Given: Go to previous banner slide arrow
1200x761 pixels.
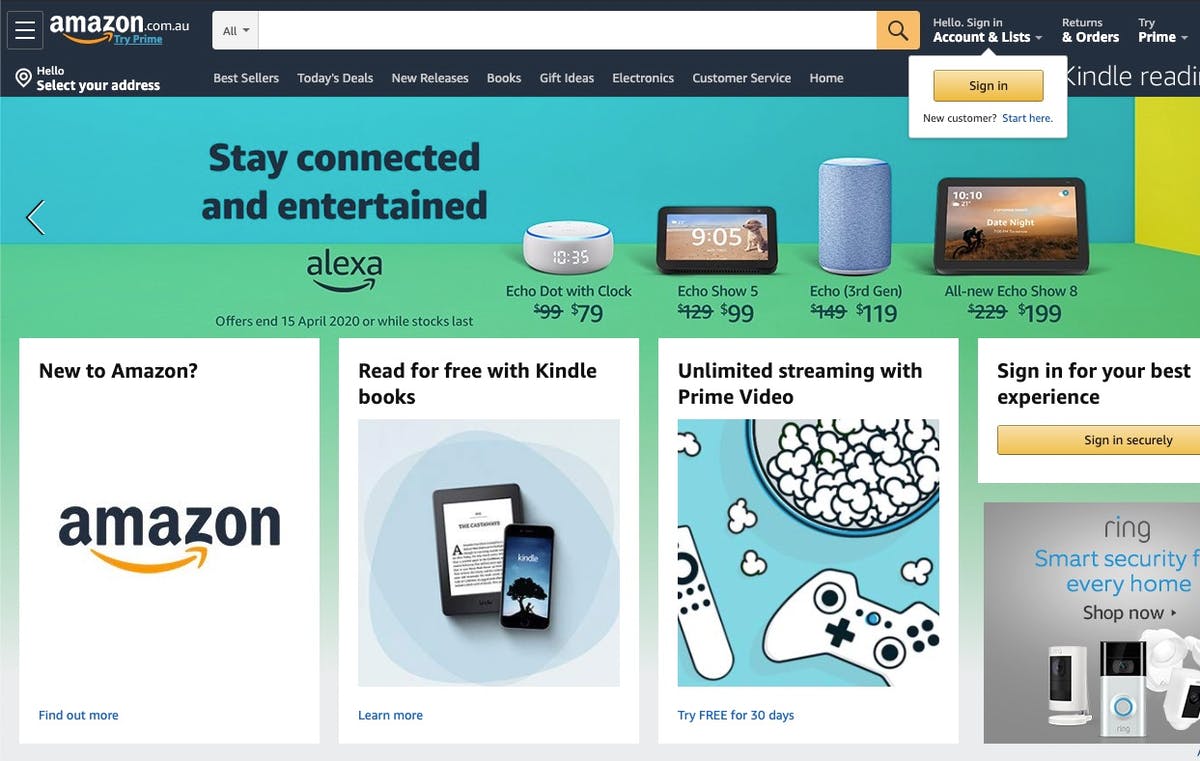Looking at the screenshot, I should 35,217.
